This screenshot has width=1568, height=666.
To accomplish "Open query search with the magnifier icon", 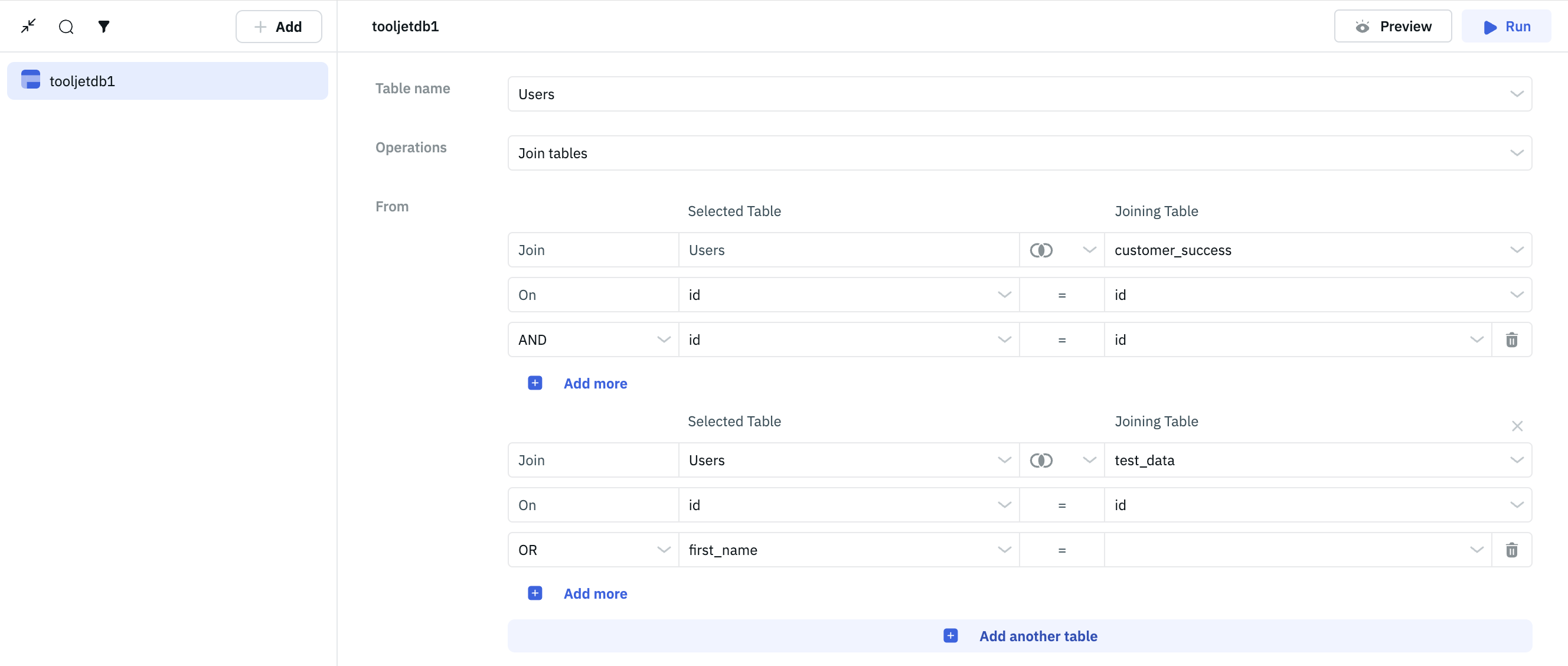I will pyautogui.click(x=66, y=26).
